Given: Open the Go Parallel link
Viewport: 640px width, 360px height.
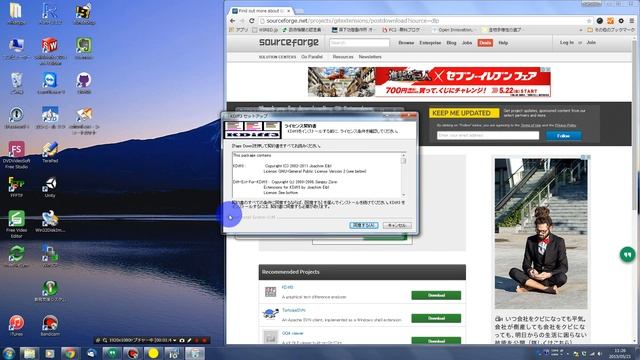Looking at the screenshot, I should pyautogui.click(x=312, y=57).
